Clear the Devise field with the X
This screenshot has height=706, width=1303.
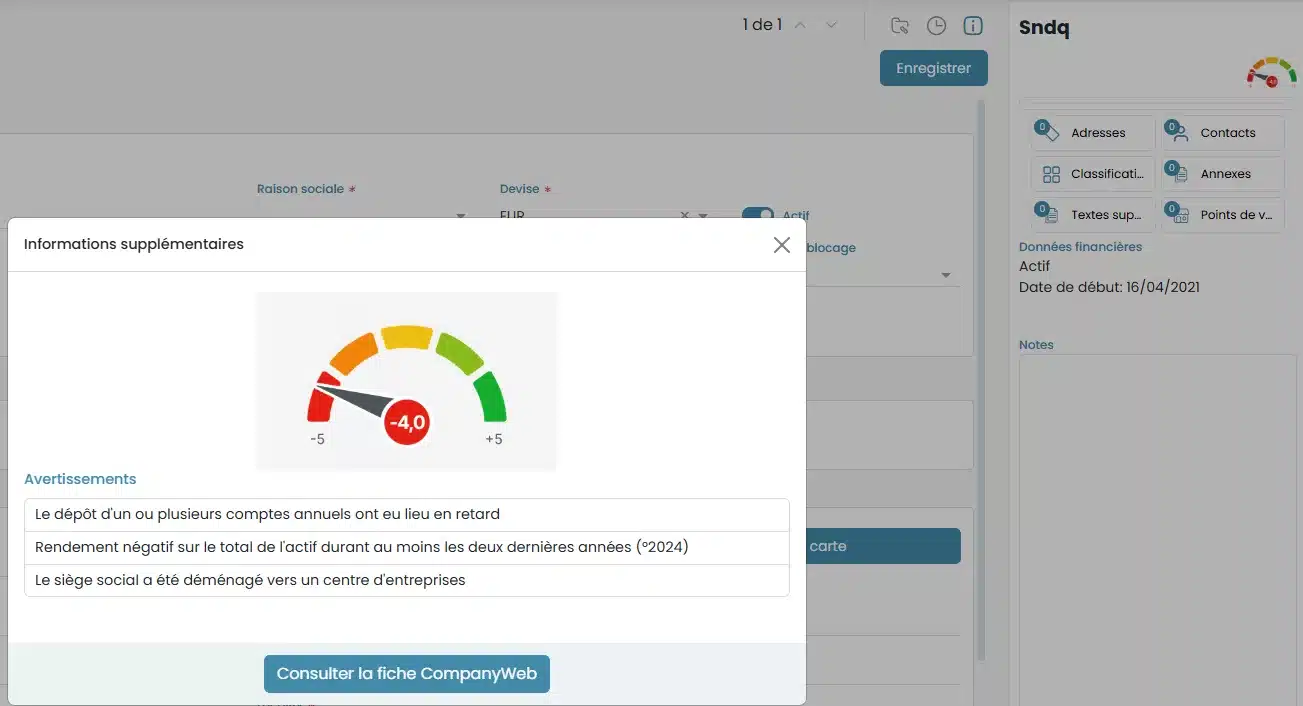pos(685,215)
